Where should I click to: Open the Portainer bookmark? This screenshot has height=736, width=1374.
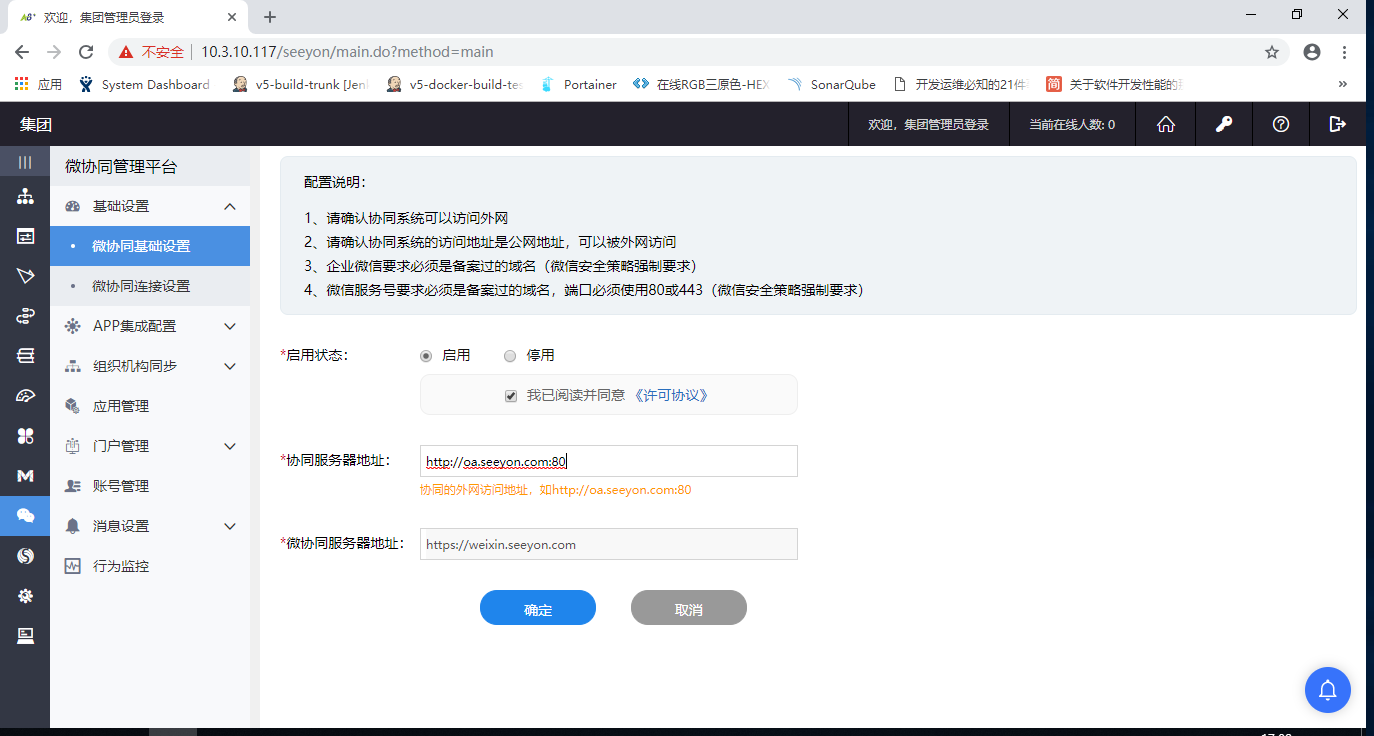point(579,85)
